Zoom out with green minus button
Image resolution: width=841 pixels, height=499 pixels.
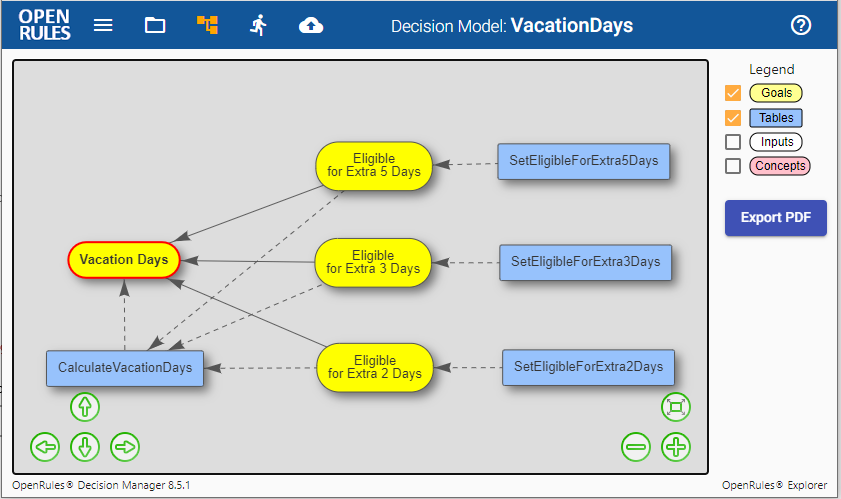(636, 447)
